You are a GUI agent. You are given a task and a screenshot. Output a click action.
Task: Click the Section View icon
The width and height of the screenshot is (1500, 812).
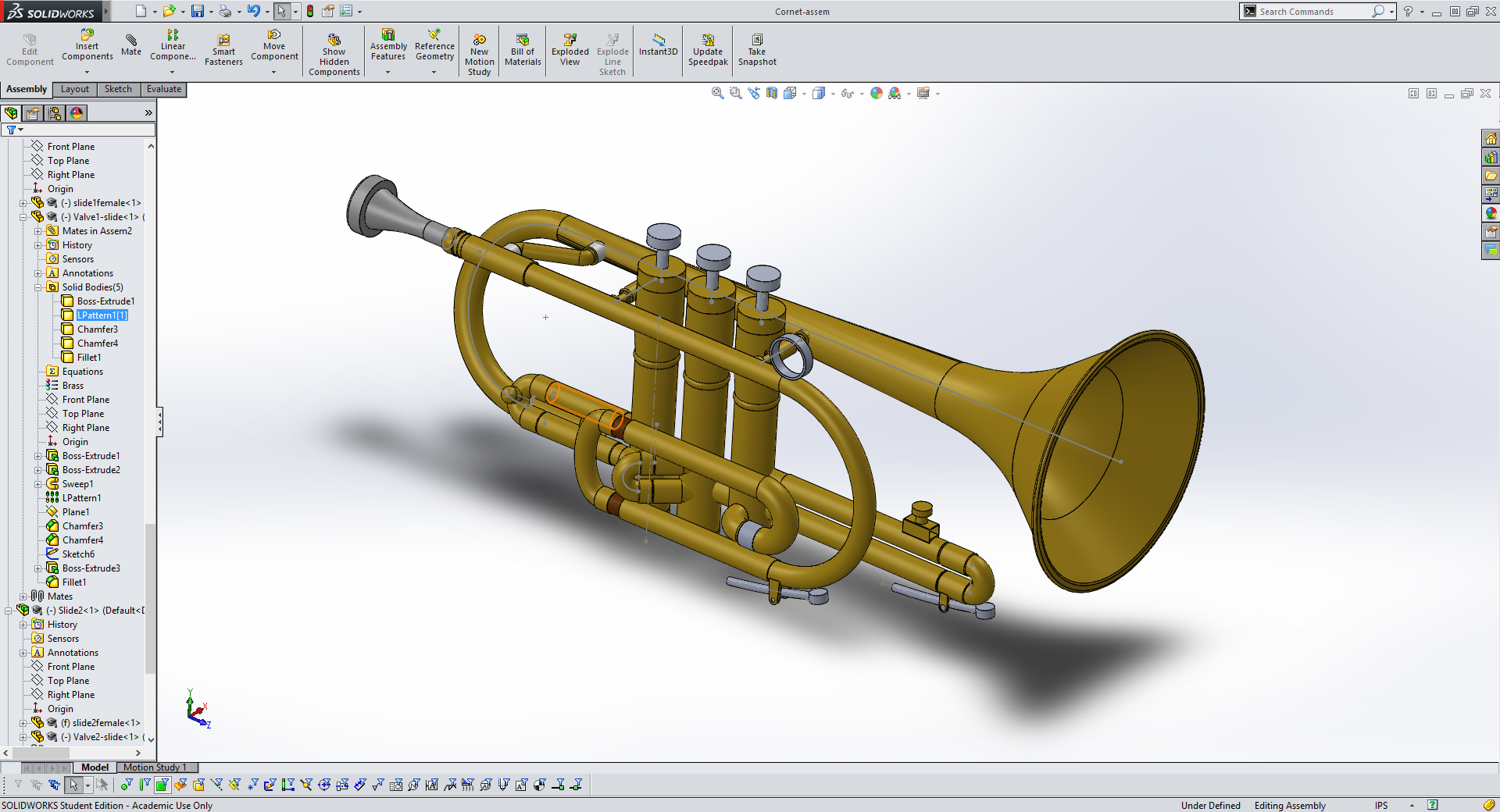point(772,93)
